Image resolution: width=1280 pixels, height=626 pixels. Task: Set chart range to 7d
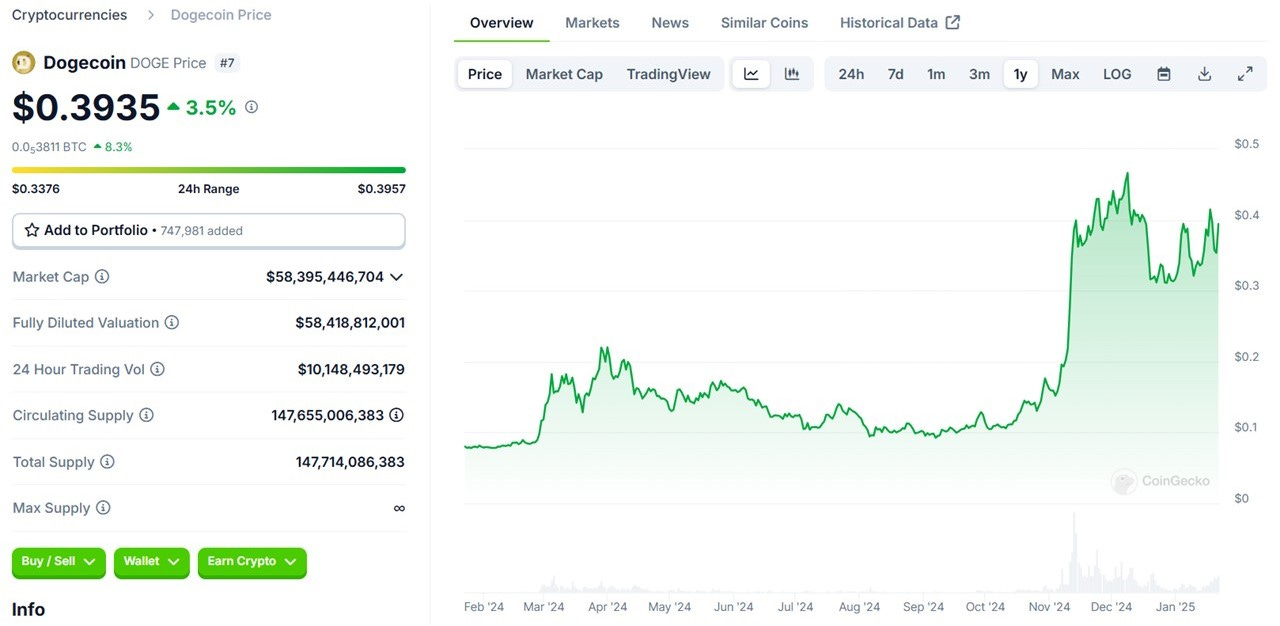tap(896, 74)
